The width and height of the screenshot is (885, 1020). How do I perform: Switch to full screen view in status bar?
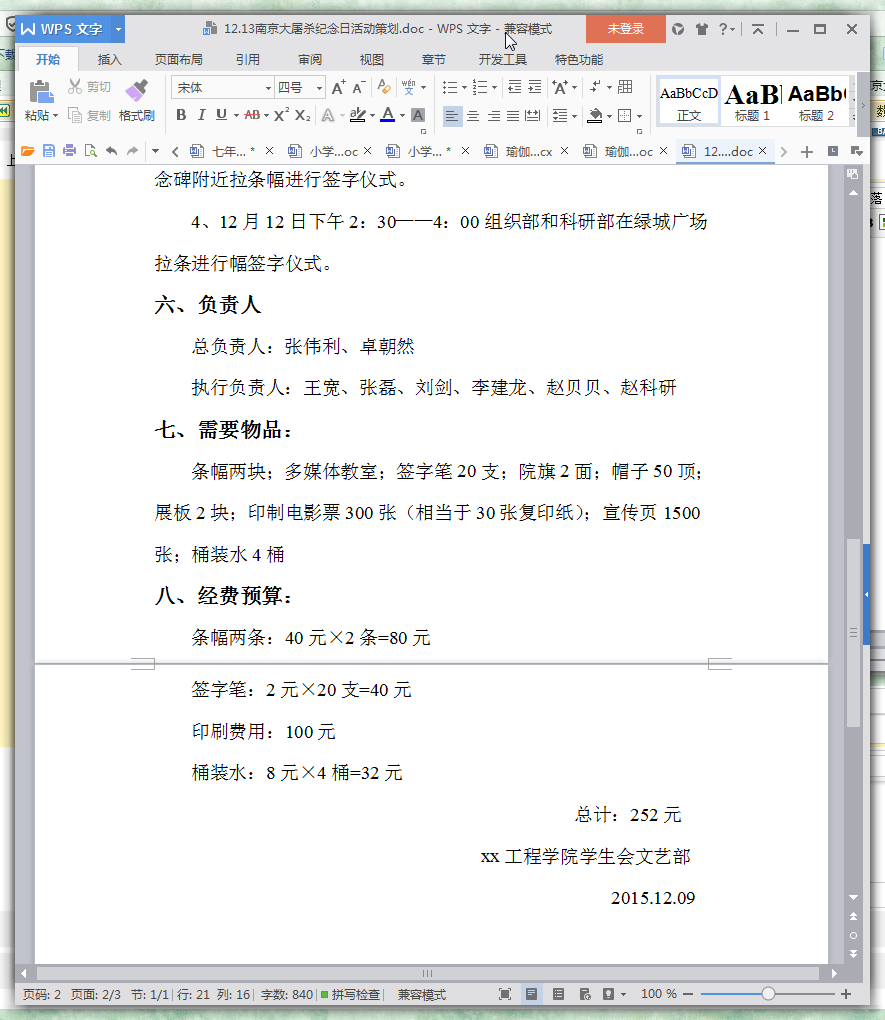click(x=505, y=994)
